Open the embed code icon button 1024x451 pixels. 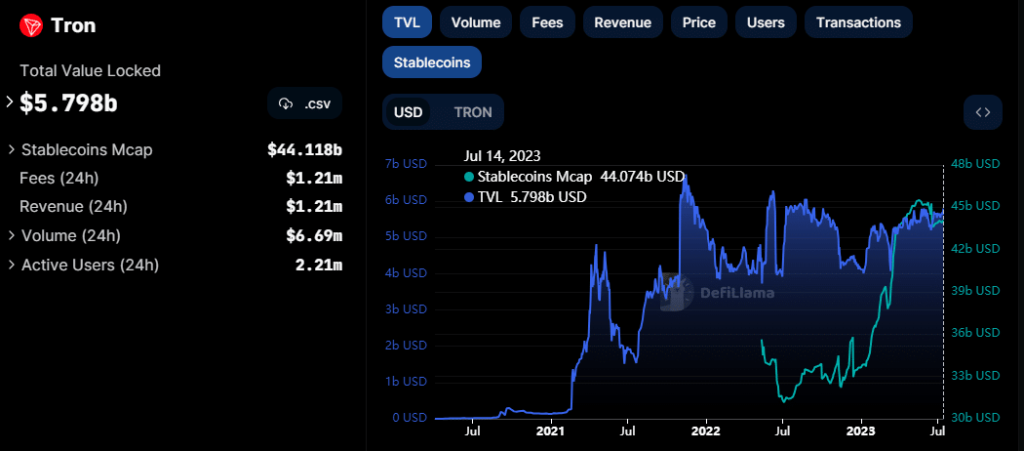click(x=983, y=112)
